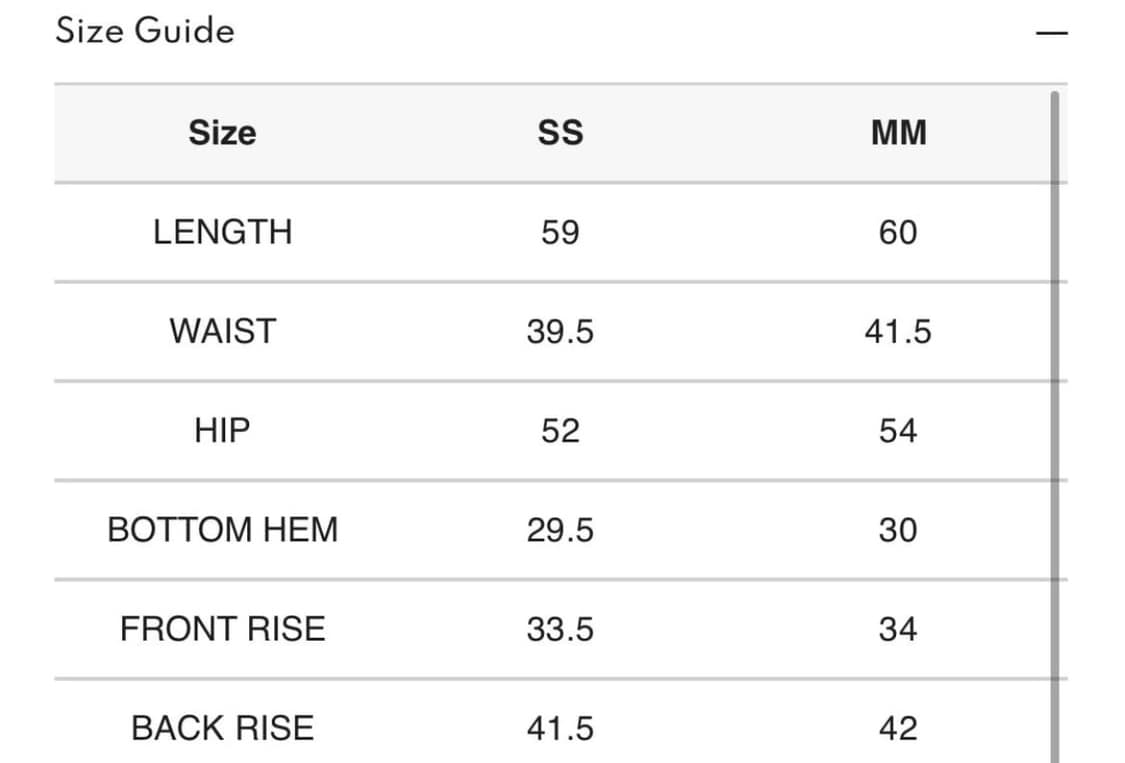Click the BACK RISE row label
1125x763 pixels.
pyautogui.click(x=222, y=728)
